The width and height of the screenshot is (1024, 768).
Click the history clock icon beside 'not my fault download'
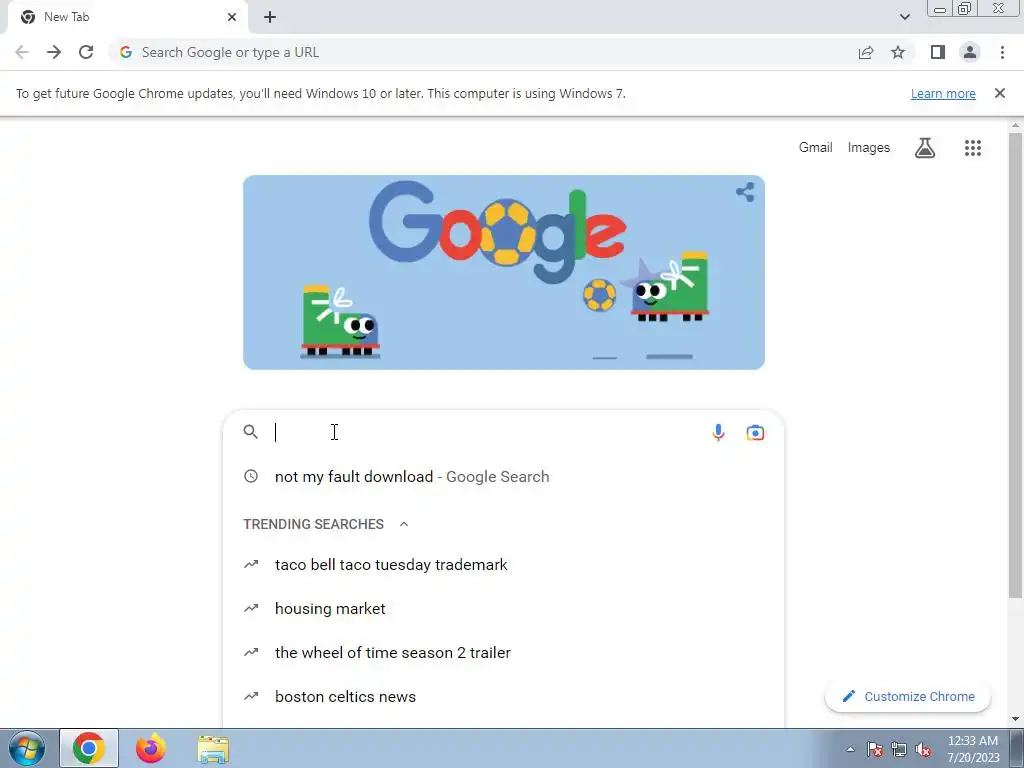tap(251, 476)
